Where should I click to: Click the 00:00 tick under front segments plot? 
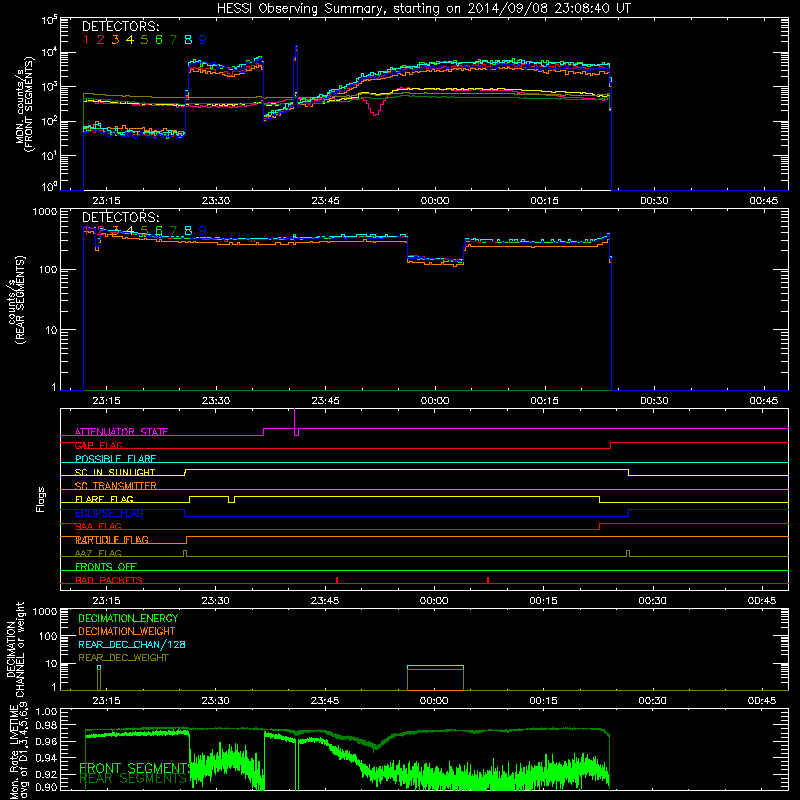[435, 201]
